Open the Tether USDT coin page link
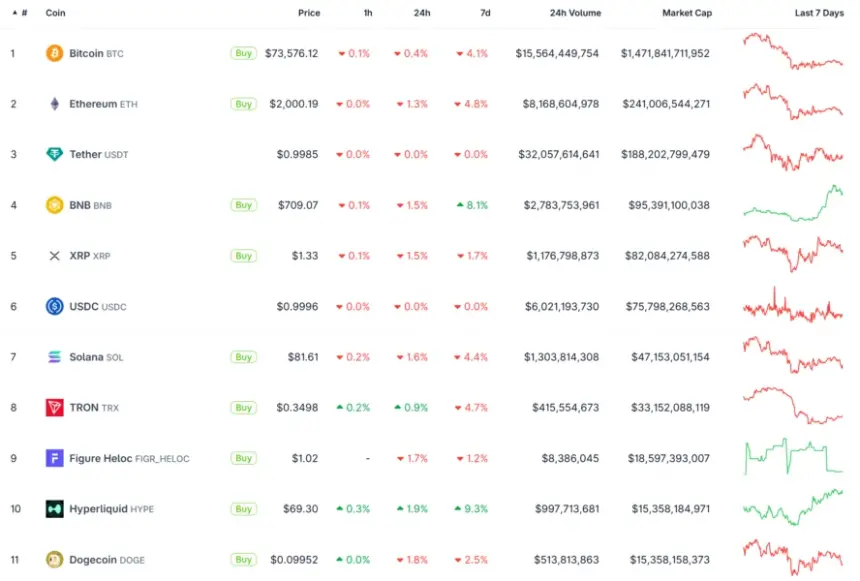 (99, 154)
